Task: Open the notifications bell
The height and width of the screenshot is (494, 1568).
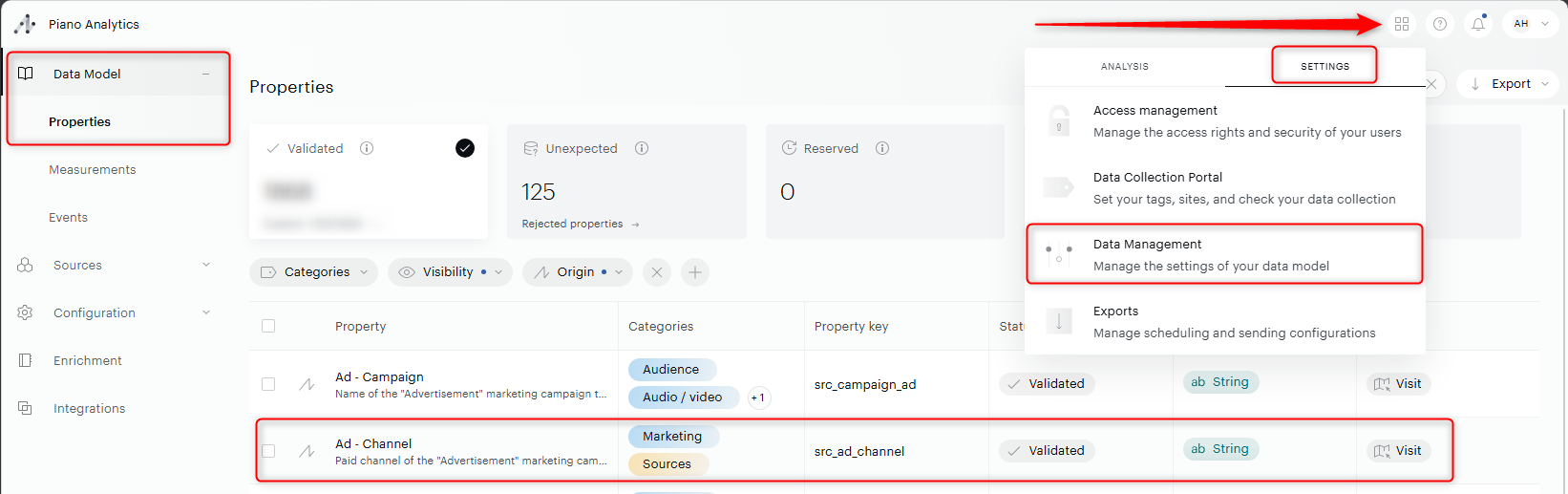Action: [1477, 24]
